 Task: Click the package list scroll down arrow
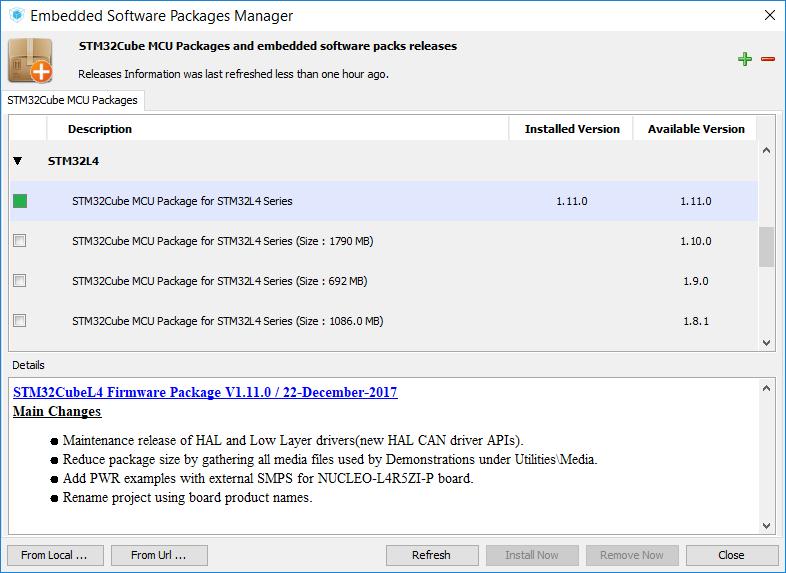pos(766,343)
